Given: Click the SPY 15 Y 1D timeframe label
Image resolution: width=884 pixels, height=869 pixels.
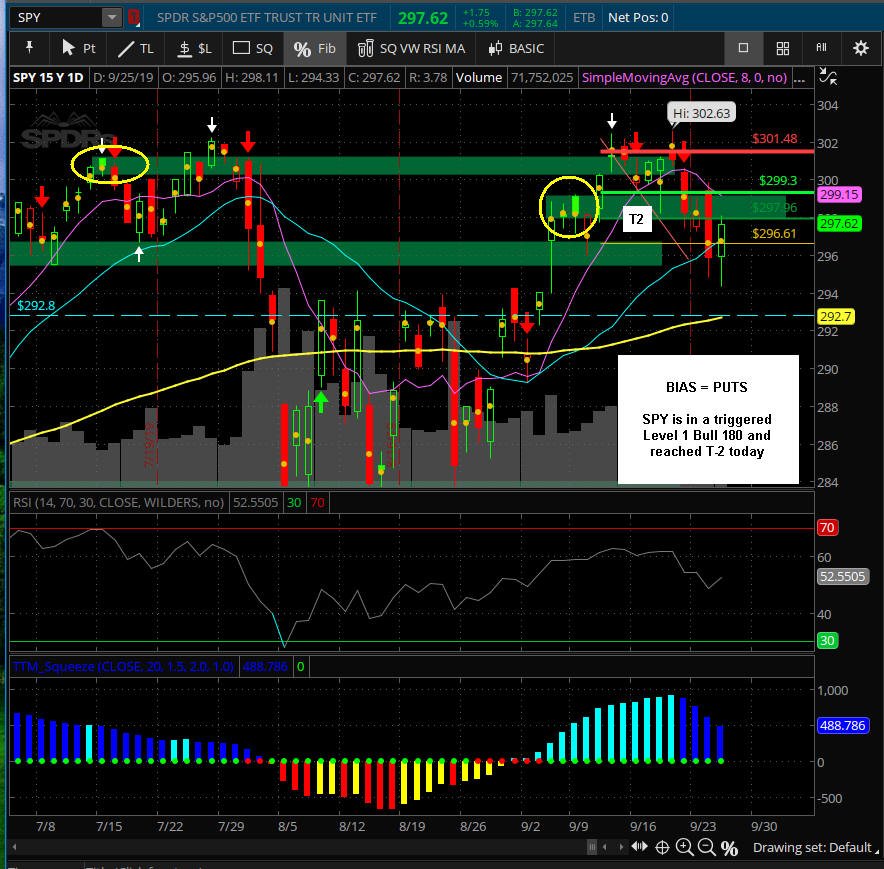Looking at the screenshot, I should tap(48, 77).
